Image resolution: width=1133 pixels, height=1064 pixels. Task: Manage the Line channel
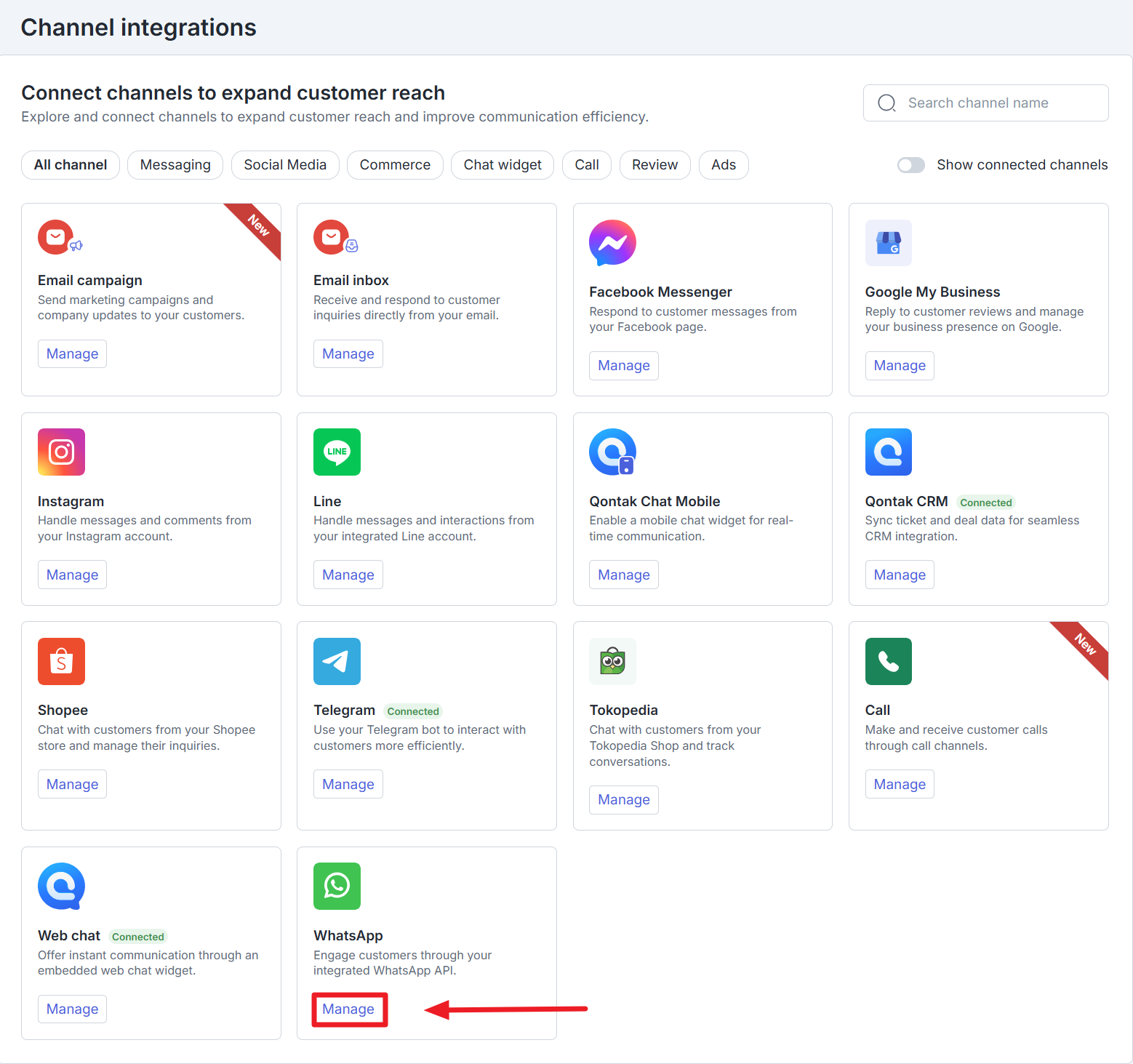click(348, 575)
